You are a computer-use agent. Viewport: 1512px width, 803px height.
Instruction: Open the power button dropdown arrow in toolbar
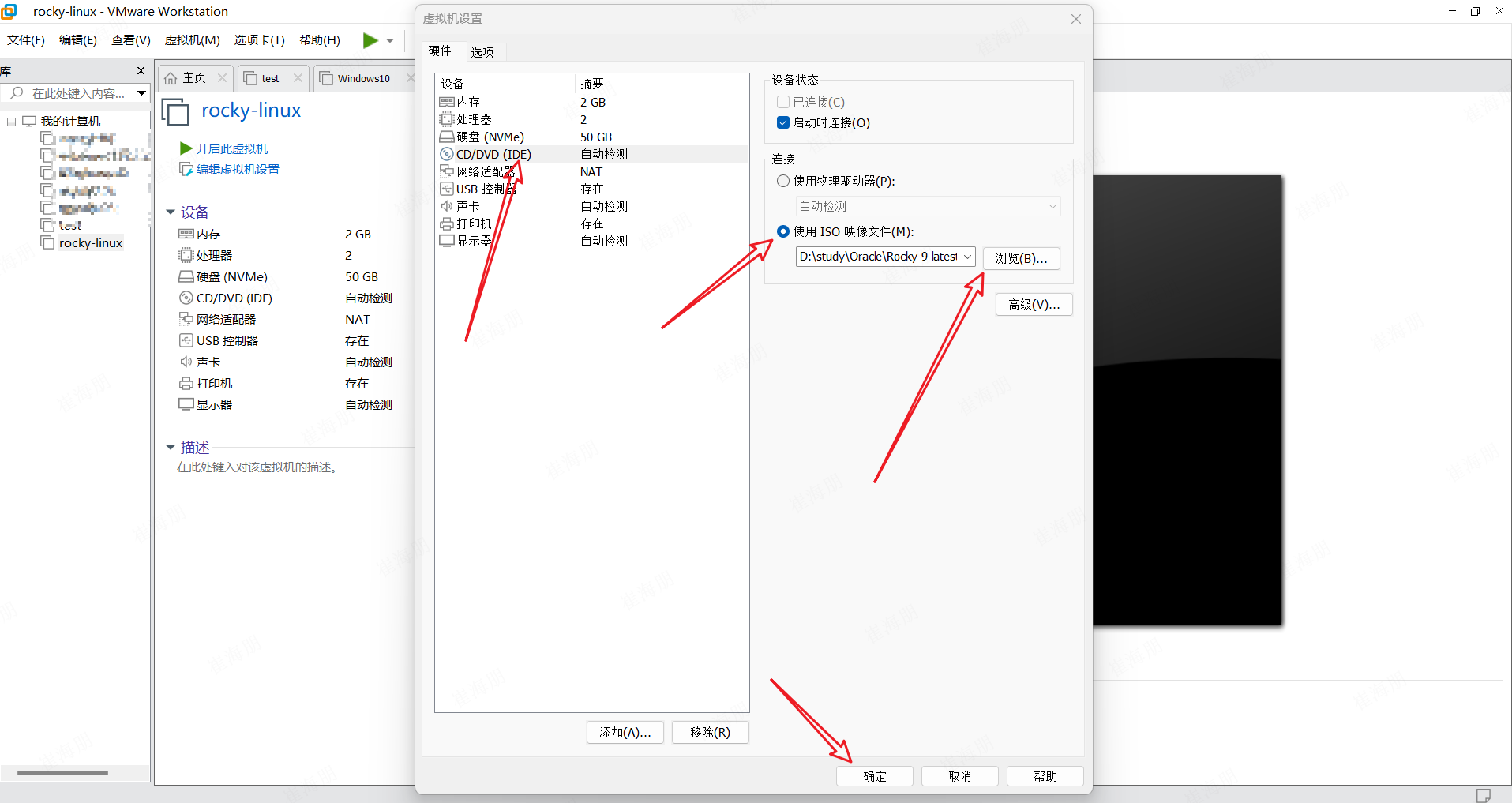coord(390,41)
